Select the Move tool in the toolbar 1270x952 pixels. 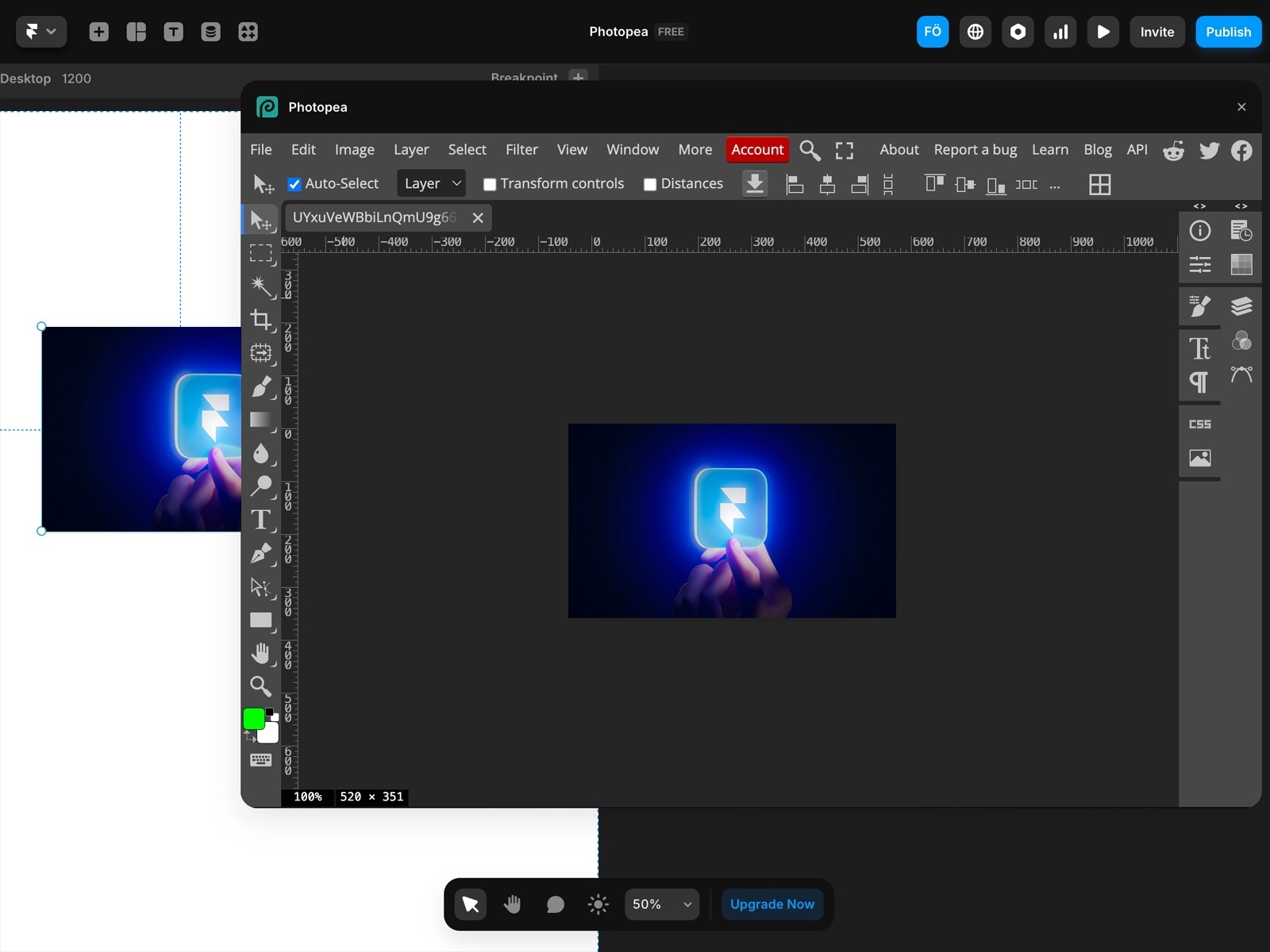pyautogui.click(x=262, y=221)
